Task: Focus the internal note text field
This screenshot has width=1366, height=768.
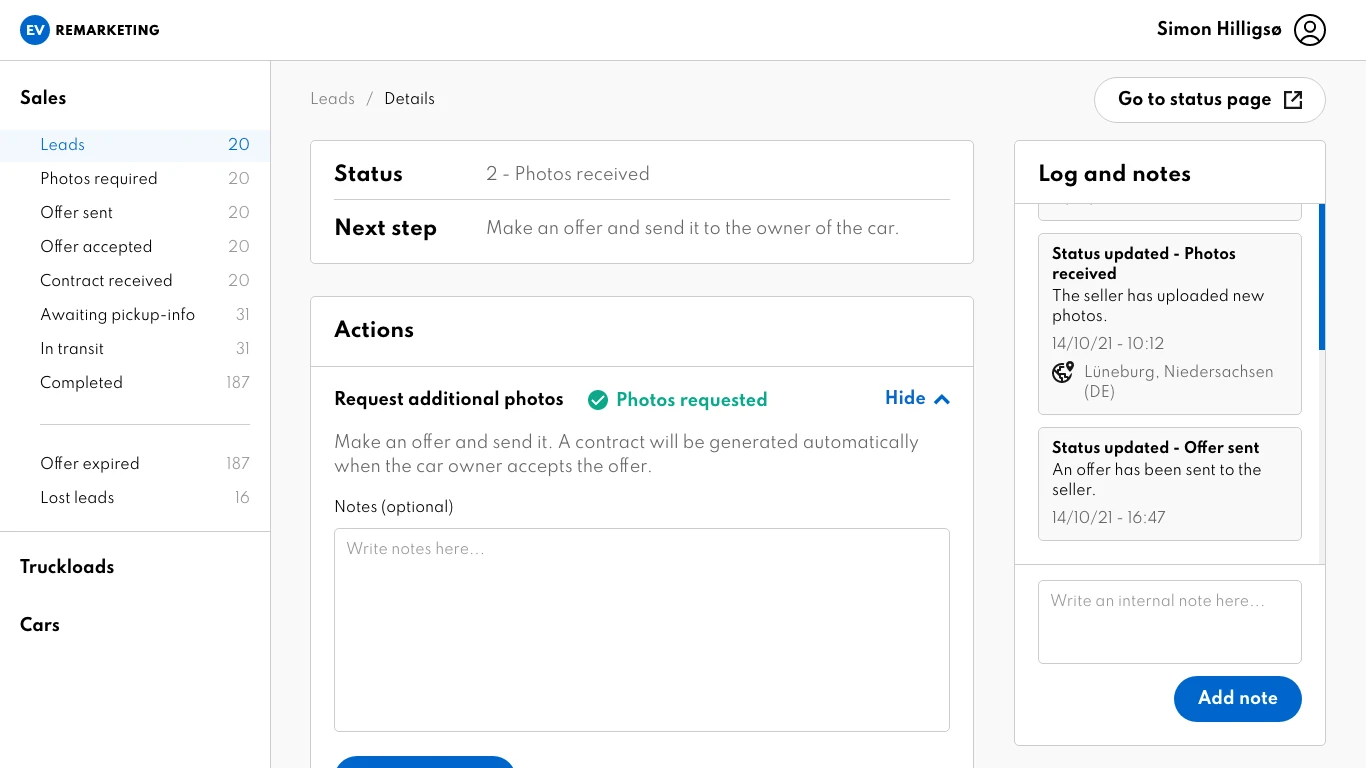Action: [x=1169, y=621]
